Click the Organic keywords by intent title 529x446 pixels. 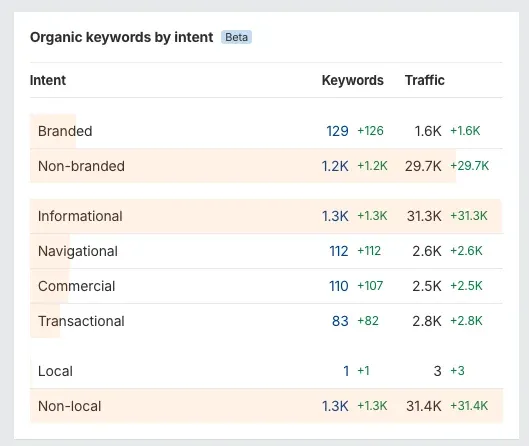pos(121,37)
